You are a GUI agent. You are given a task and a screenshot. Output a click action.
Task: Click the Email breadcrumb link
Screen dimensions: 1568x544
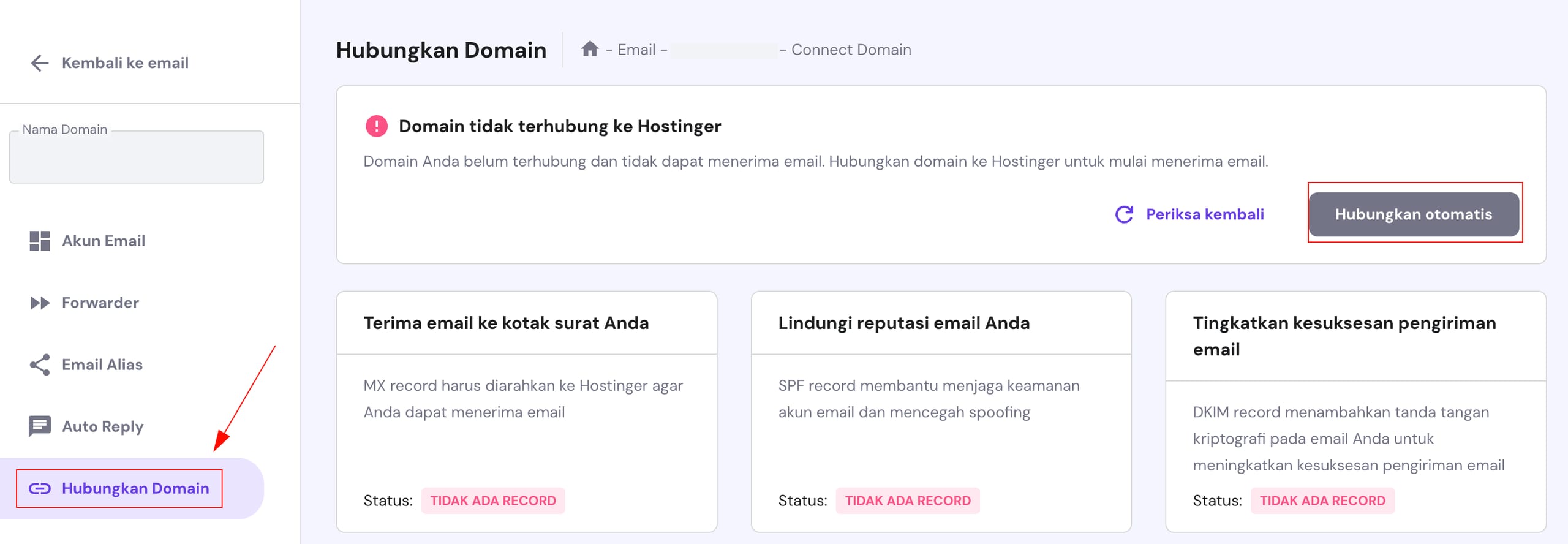636,50
